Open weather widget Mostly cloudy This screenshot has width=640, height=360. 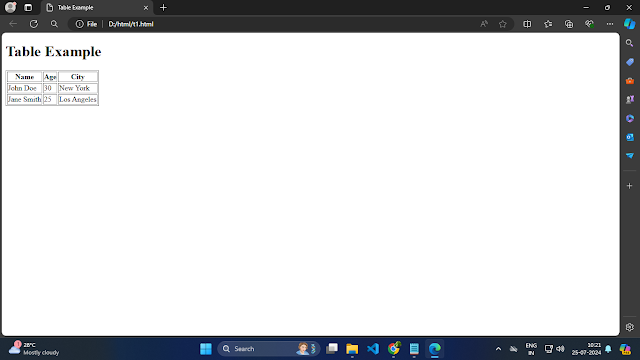34,349
